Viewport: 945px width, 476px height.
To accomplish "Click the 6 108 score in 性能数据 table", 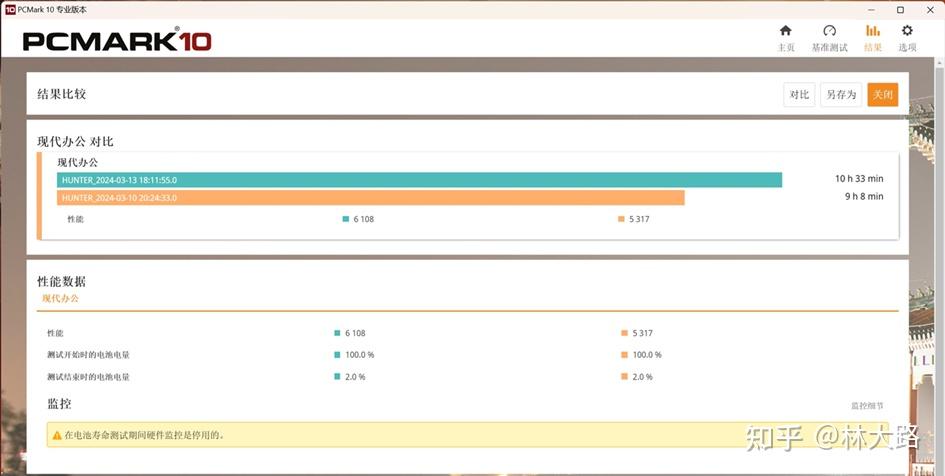I will pyautogui.click(x=355, y=333).
